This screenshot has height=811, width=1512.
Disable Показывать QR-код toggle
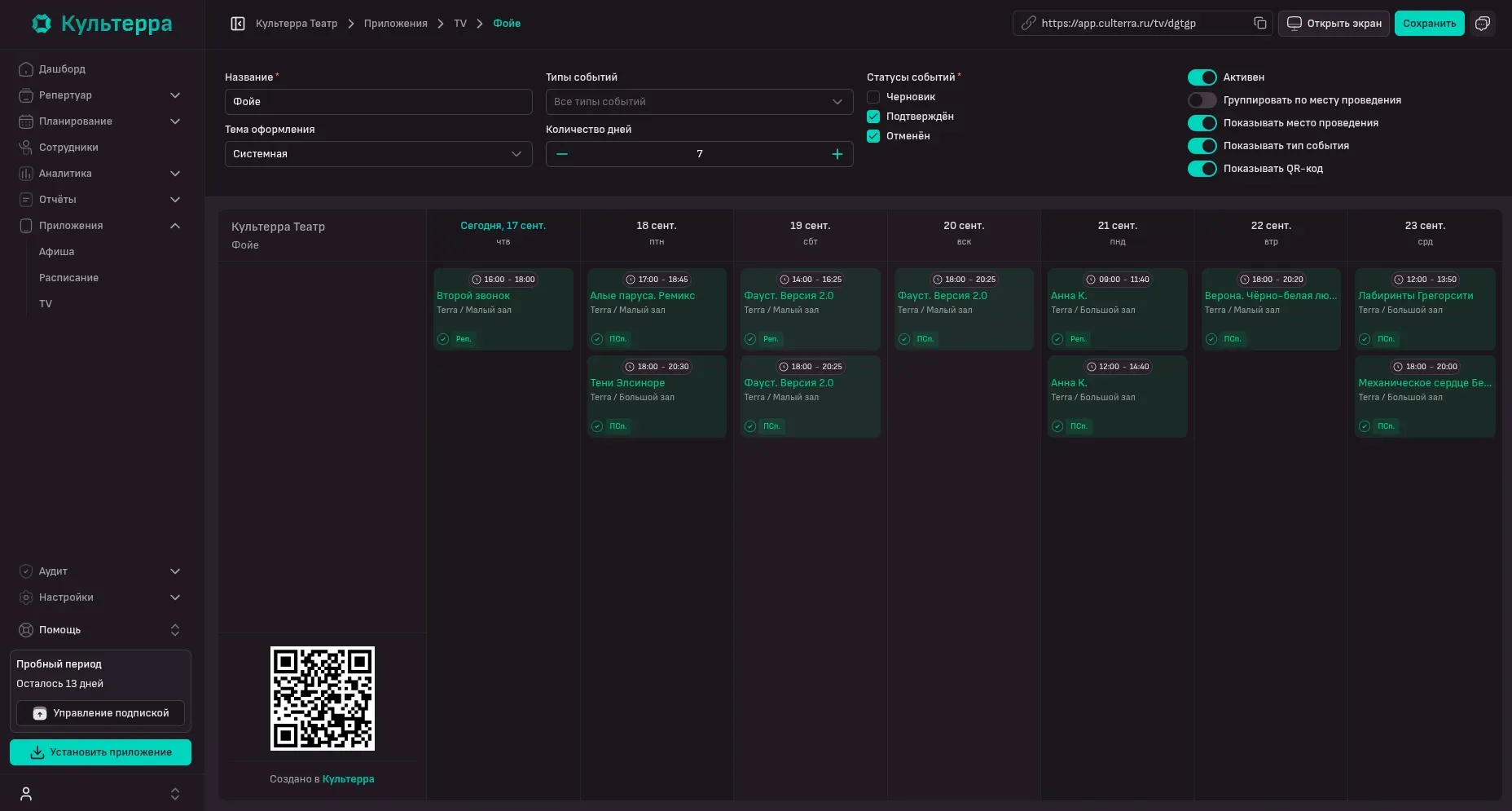1202,169
